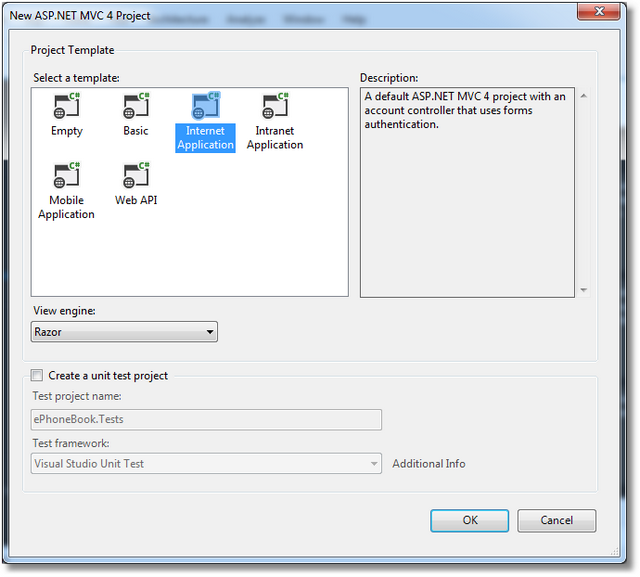Select the Web API template icon

click(x=136, y=175)
